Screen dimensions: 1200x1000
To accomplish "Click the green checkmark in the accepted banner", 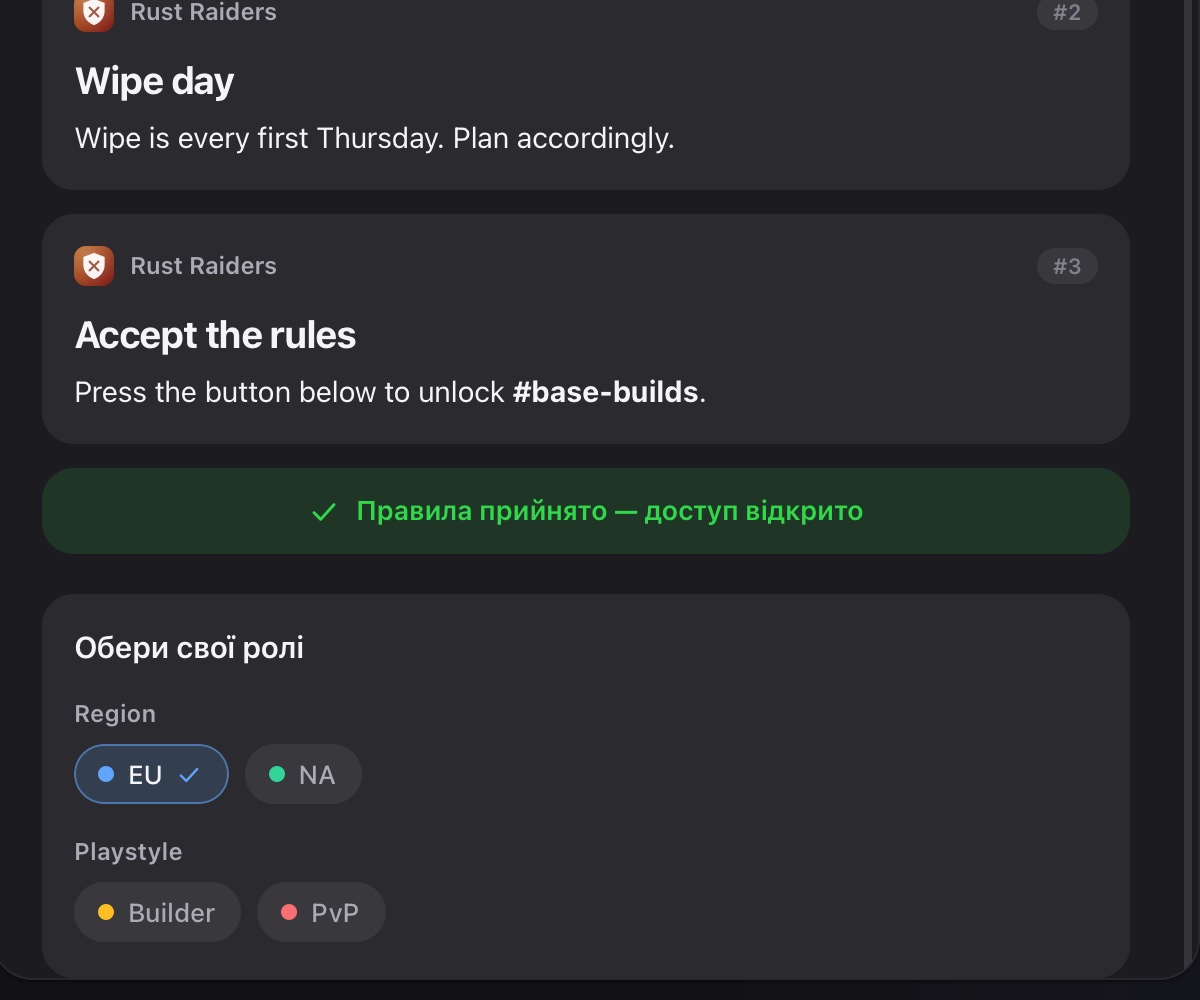I will pos(324,512).
